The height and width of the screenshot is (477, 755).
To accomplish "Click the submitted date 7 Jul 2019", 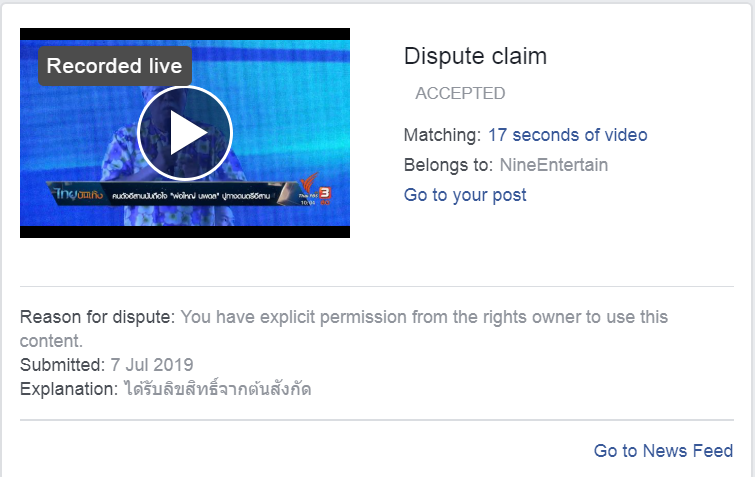I will point(152,365).
